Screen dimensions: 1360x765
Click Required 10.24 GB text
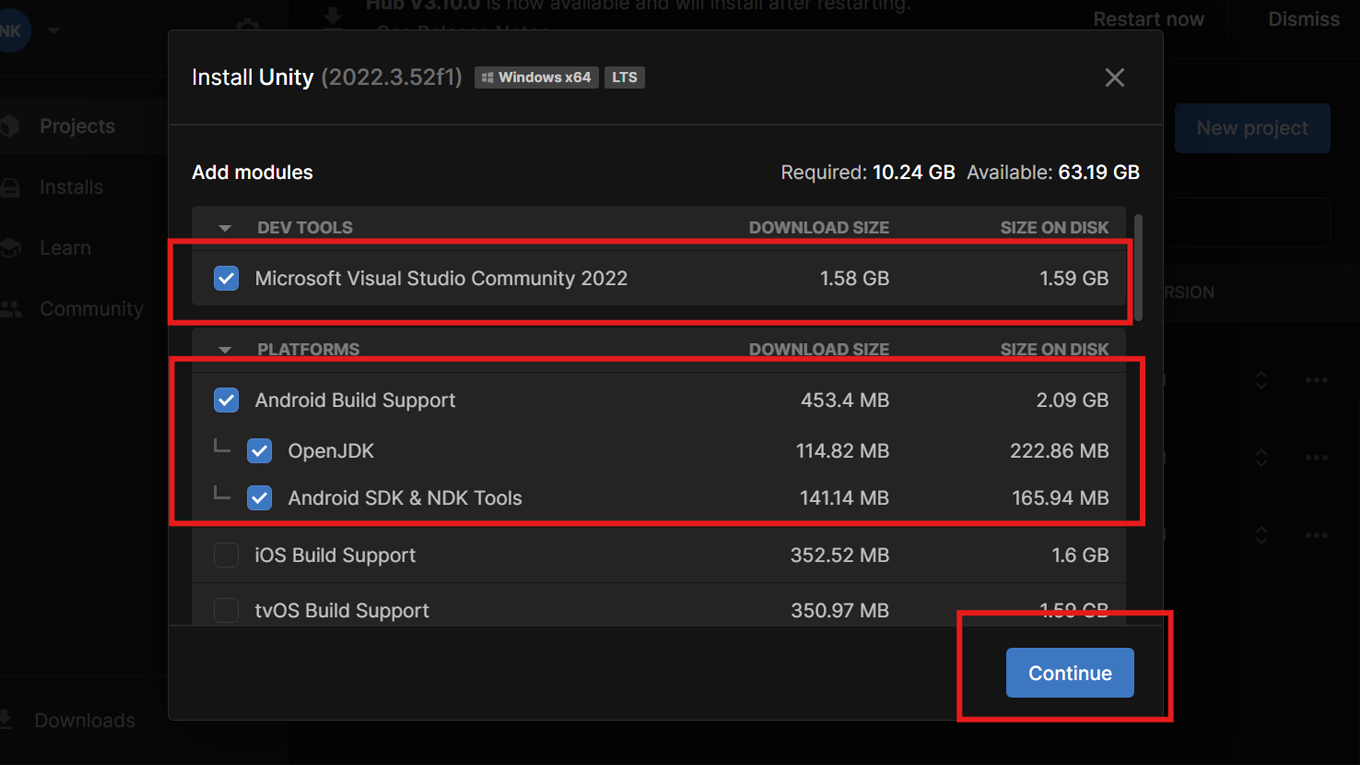coord(867,172)
